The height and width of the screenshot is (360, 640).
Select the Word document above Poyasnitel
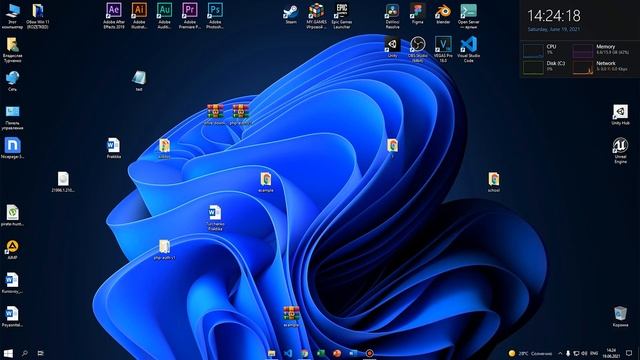point(12,283)
